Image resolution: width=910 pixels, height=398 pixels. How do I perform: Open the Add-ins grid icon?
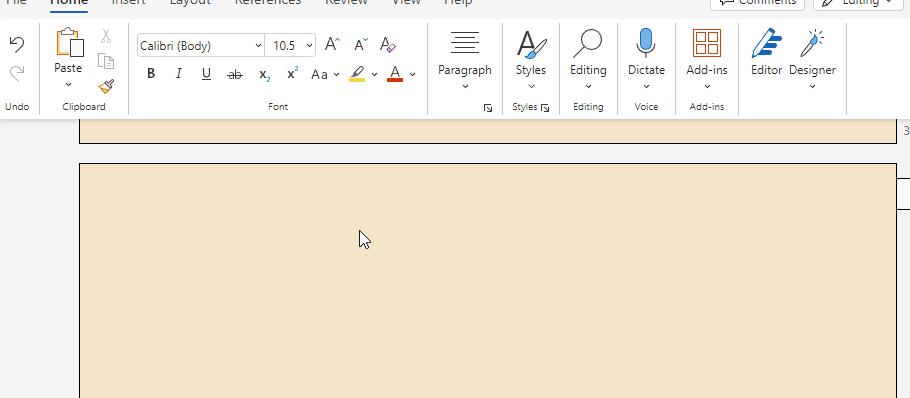(x=706, y=44)
